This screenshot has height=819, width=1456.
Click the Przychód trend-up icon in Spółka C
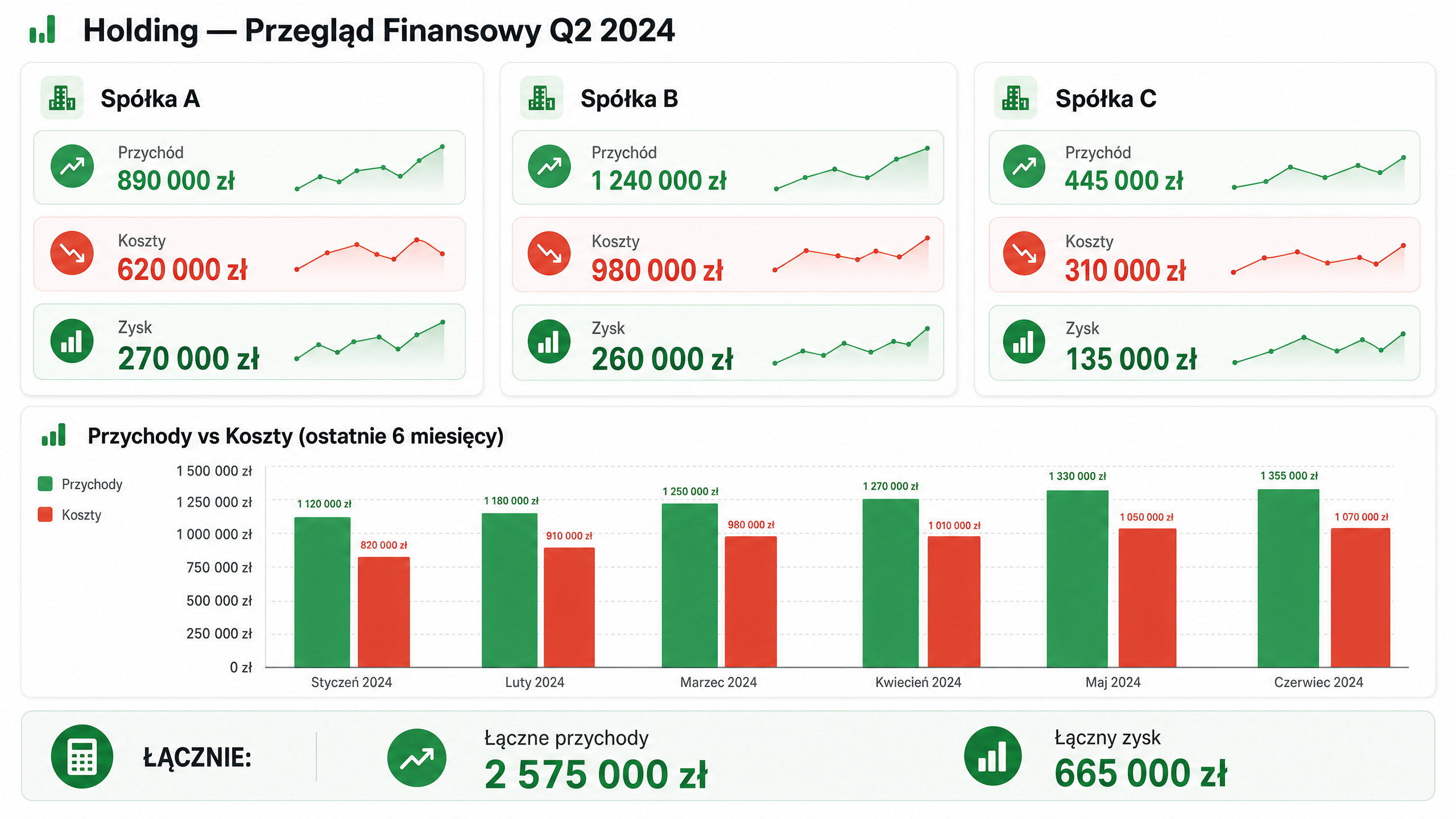(1024, 166)
